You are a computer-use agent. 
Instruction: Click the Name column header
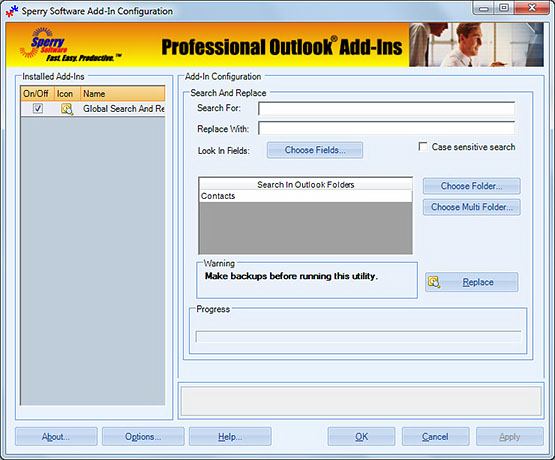pyautogui.click(x=122, y=94)
